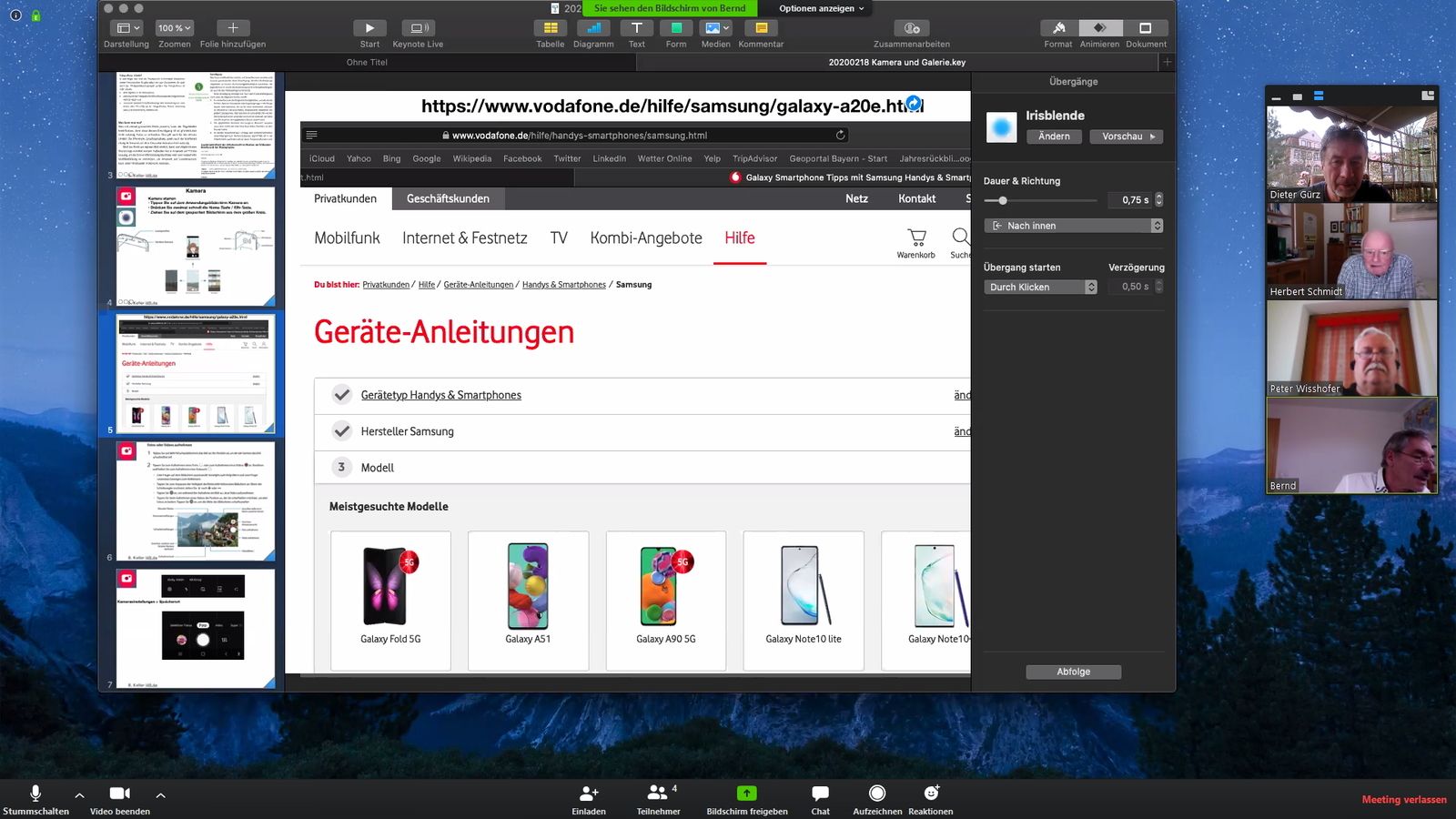Add a new Keynote tab
The image size is (1456, 819).
pos(1167,62)
